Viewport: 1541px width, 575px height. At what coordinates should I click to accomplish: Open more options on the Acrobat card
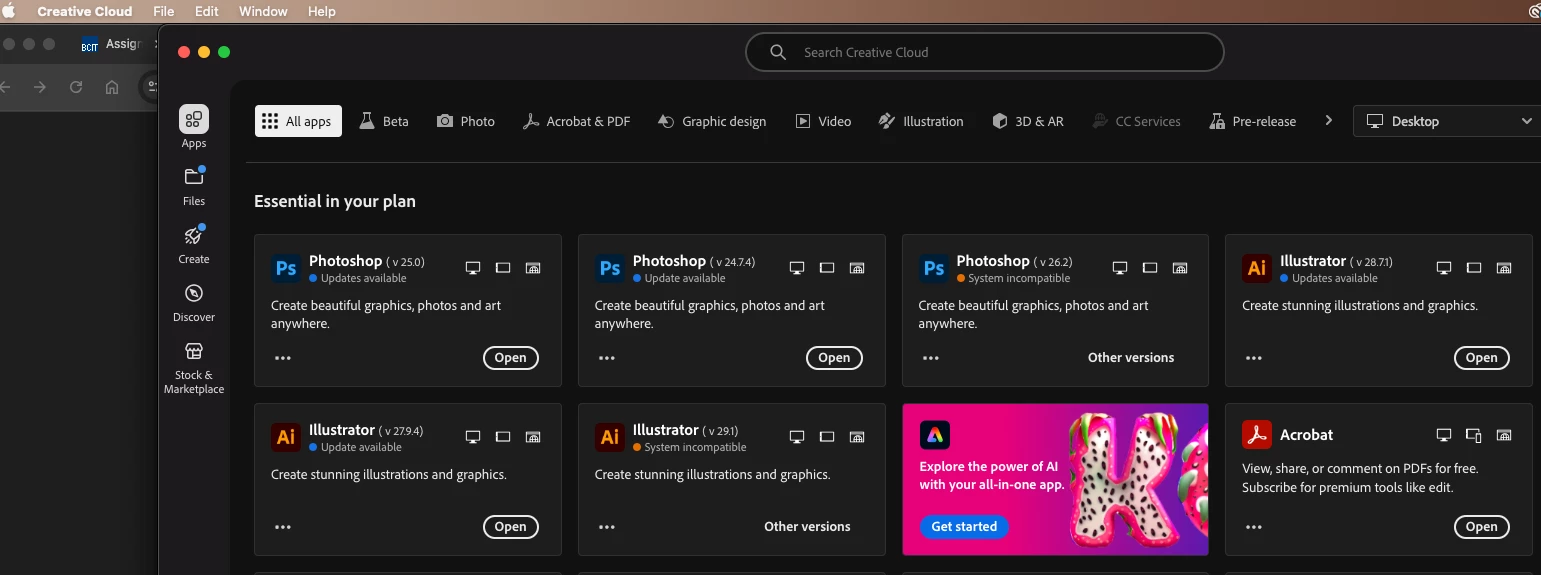[1254, 527]
